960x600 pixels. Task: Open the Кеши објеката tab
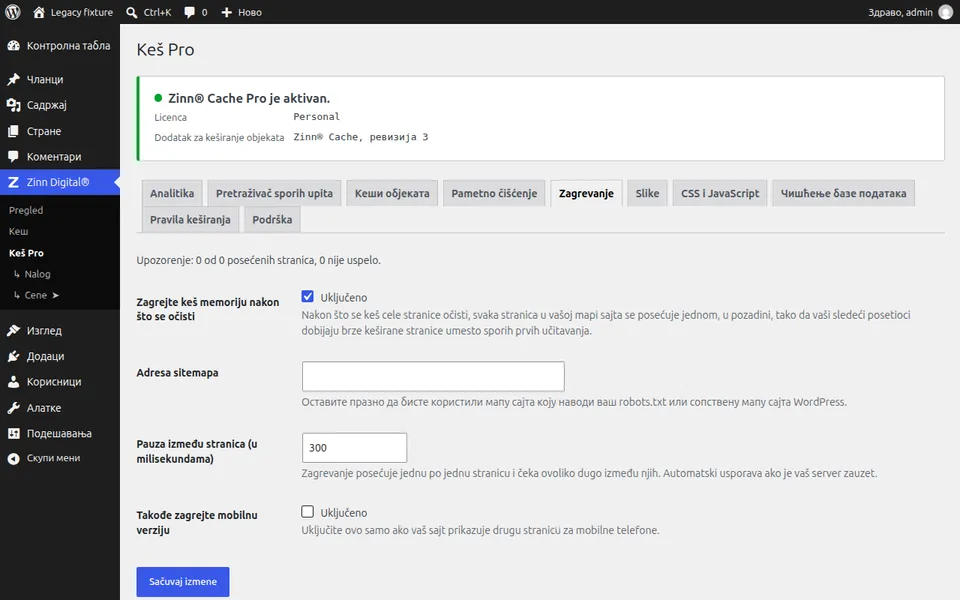392,193
